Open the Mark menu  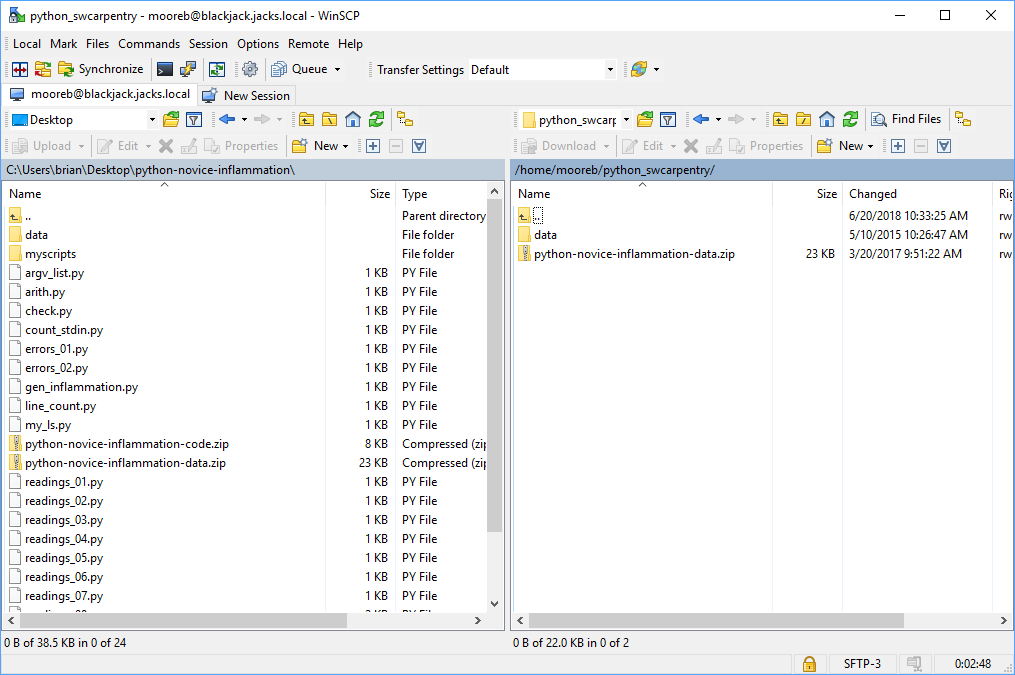tap(63, 44)
